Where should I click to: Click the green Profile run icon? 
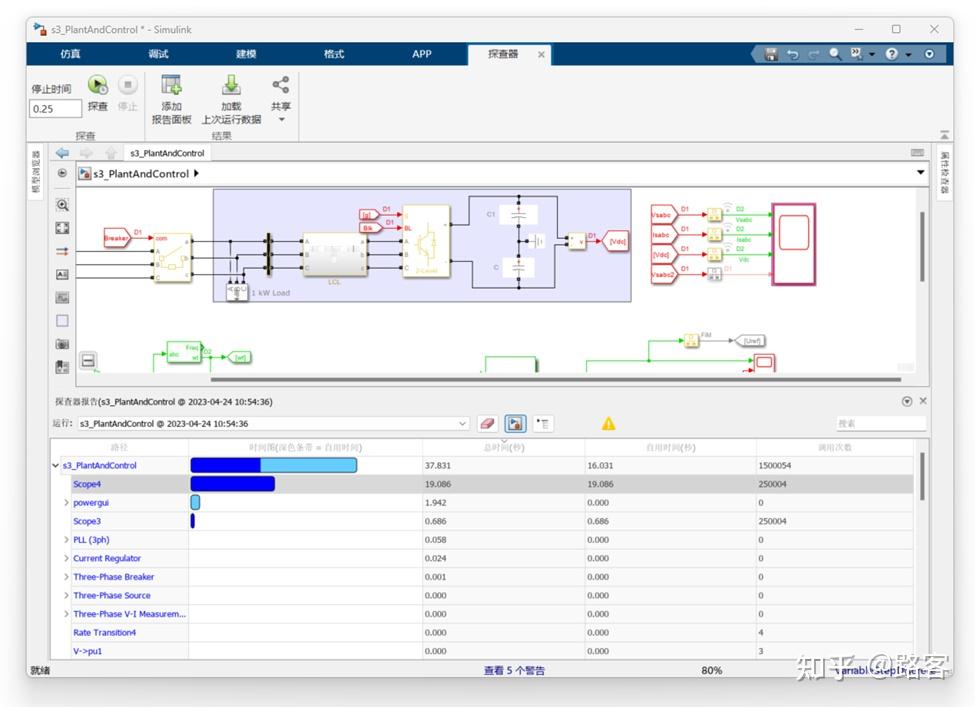[x=98, y=85]
